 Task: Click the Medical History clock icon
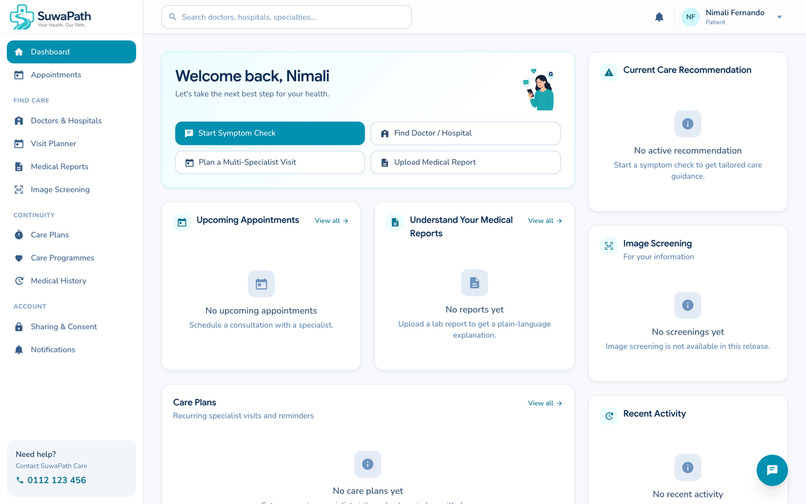(19, 281)
